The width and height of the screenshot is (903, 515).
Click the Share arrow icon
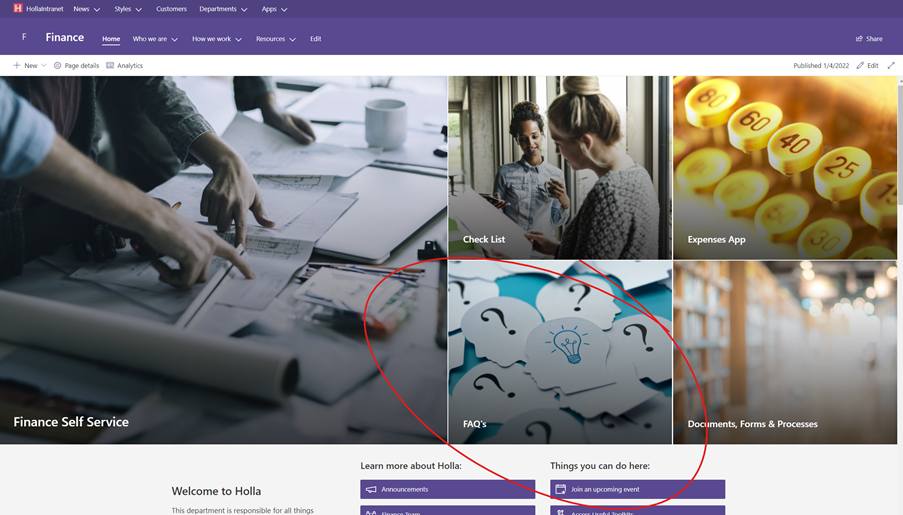[859, 39]
